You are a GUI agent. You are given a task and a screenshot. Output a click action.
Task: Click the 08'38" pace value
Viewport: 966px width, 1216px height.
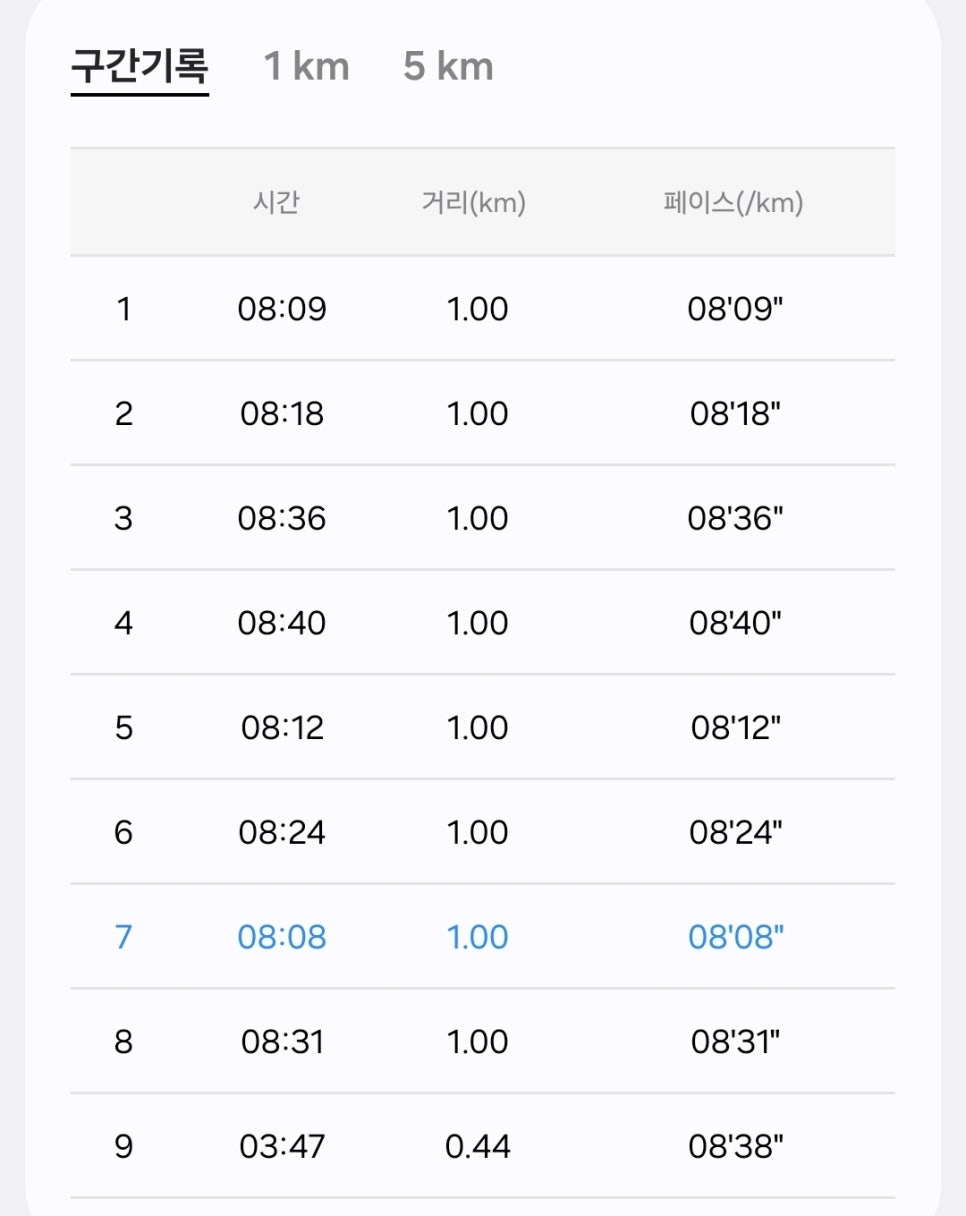[736, 1146]
